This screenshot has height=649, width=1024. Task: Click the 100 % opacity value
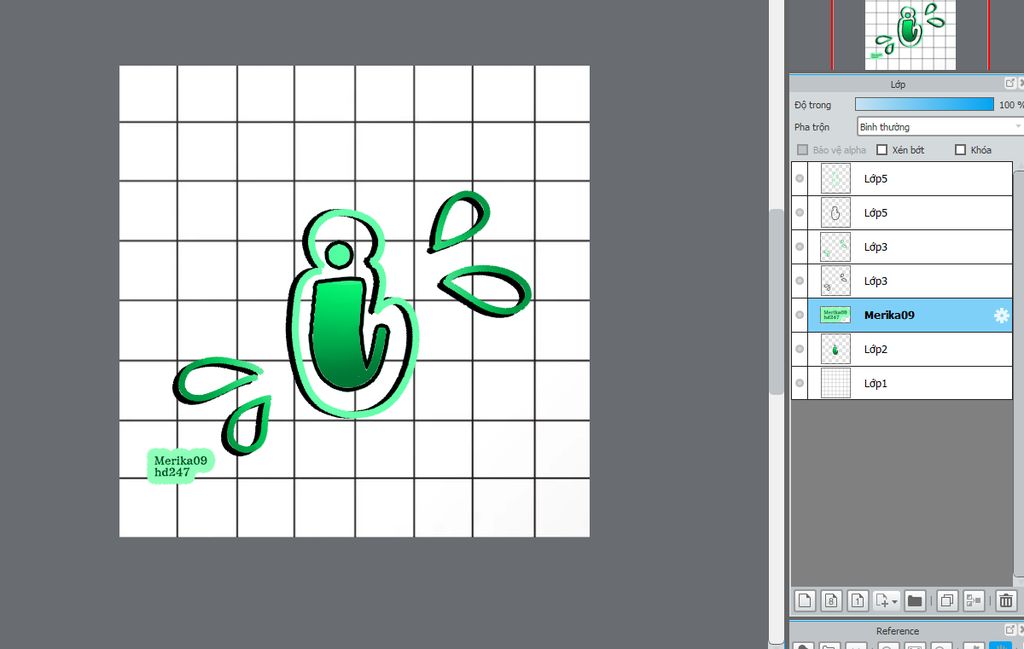click(x=1010, y=104)
